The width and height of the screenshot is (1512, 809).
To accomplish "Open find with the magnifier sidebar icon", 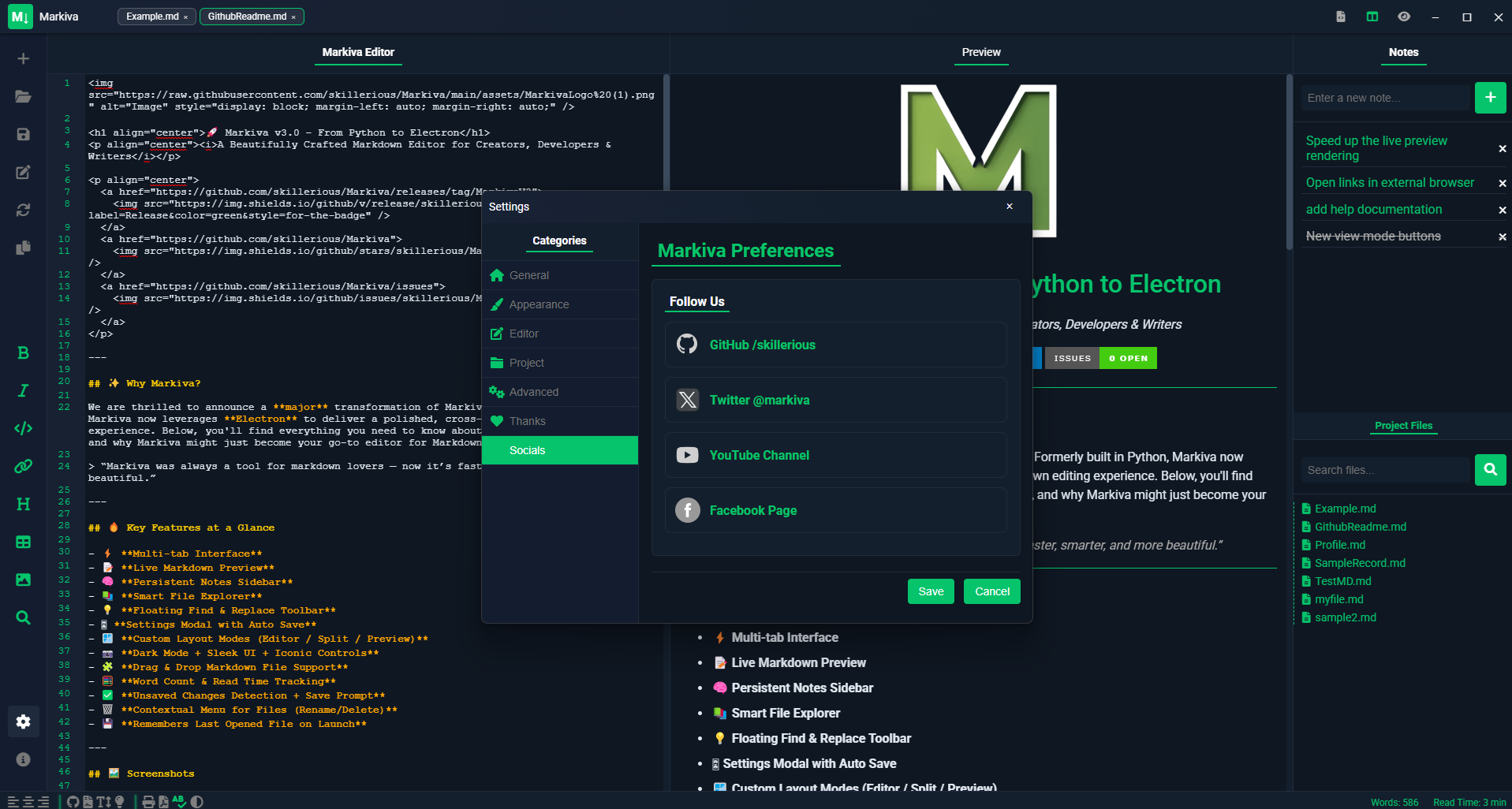I will point(24,617).
